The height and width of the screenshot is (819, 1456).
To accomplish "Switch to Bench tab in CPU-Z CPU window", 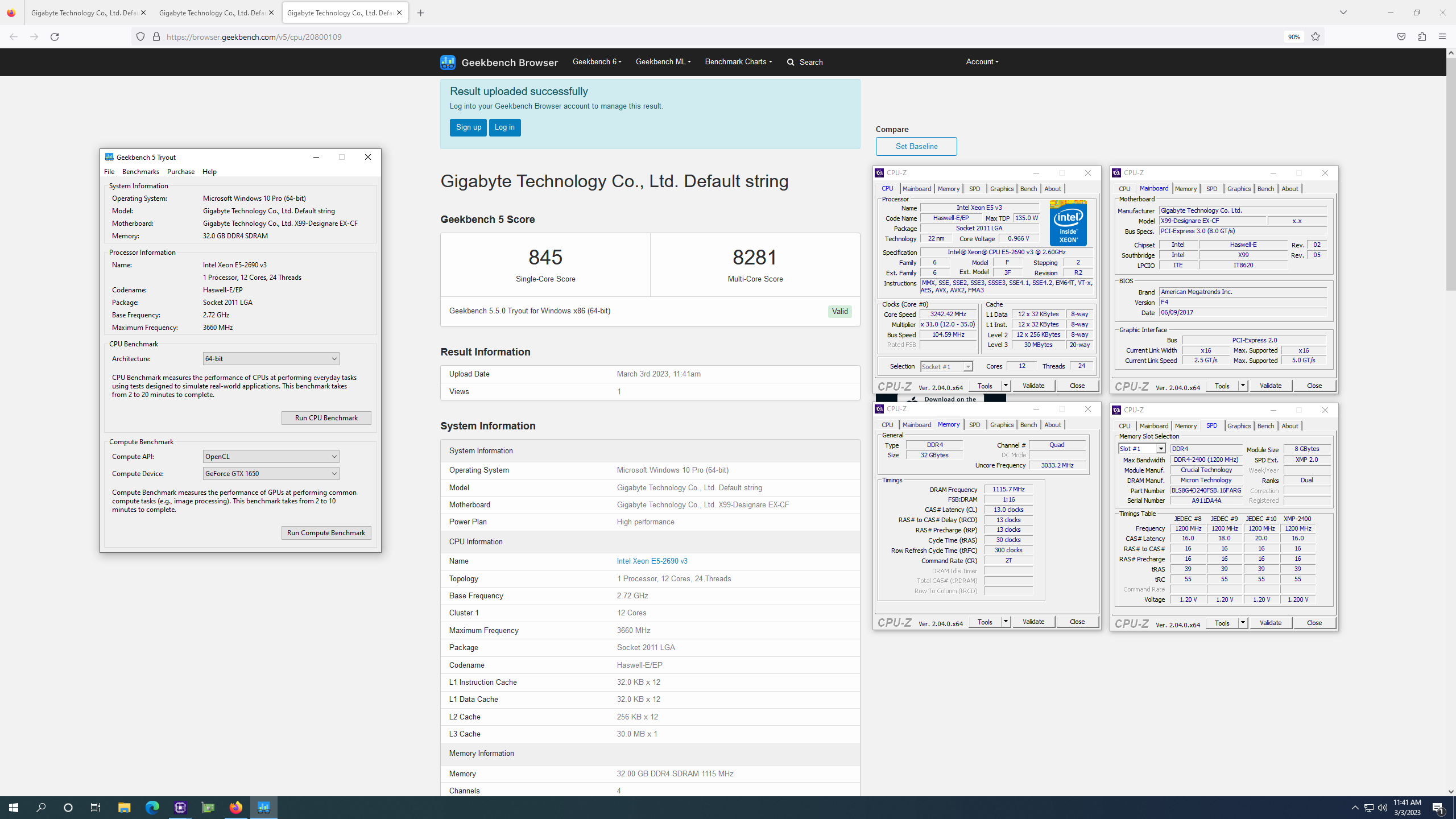I will pos(1028,189).
